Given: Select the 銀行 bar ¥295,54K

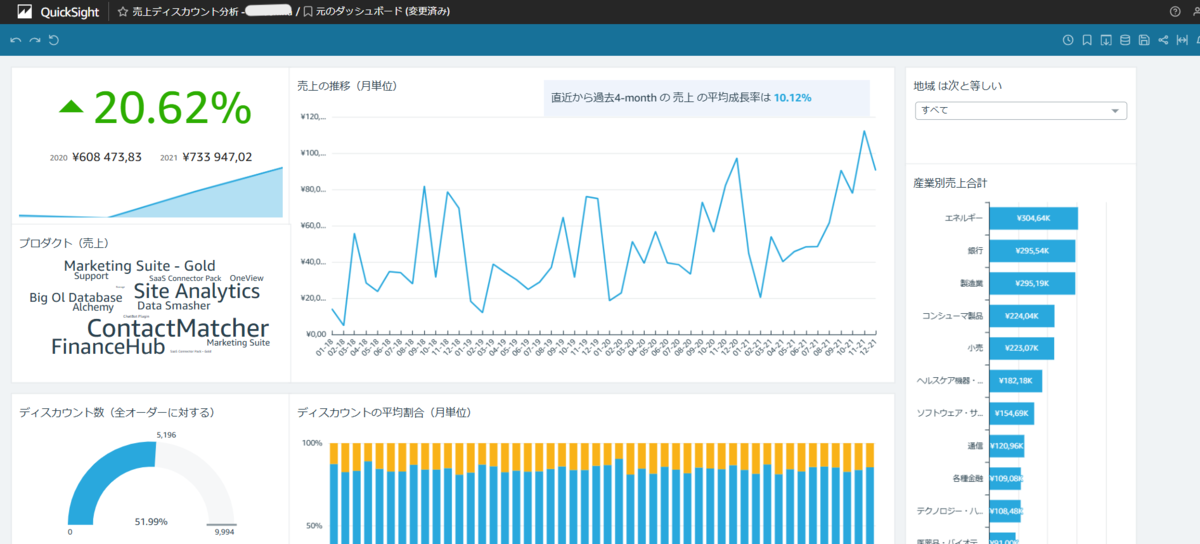Looking at the screenshot, I should [1032, 250].
